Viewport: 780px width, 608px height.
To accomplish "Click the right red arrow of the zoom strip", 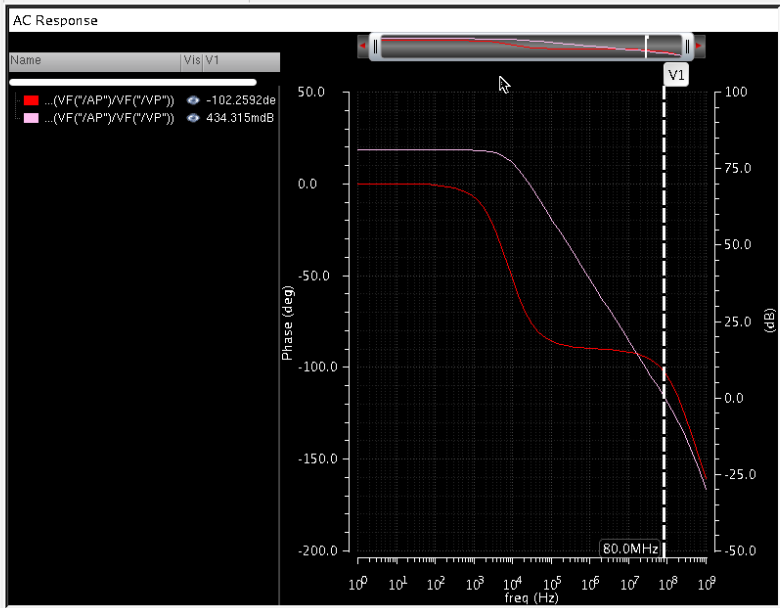I will (699, 46).
